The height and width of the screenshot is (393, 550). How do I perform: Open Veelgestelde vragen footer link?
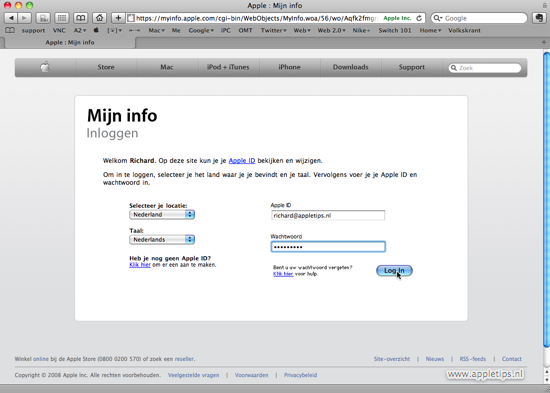pos(194,375)
